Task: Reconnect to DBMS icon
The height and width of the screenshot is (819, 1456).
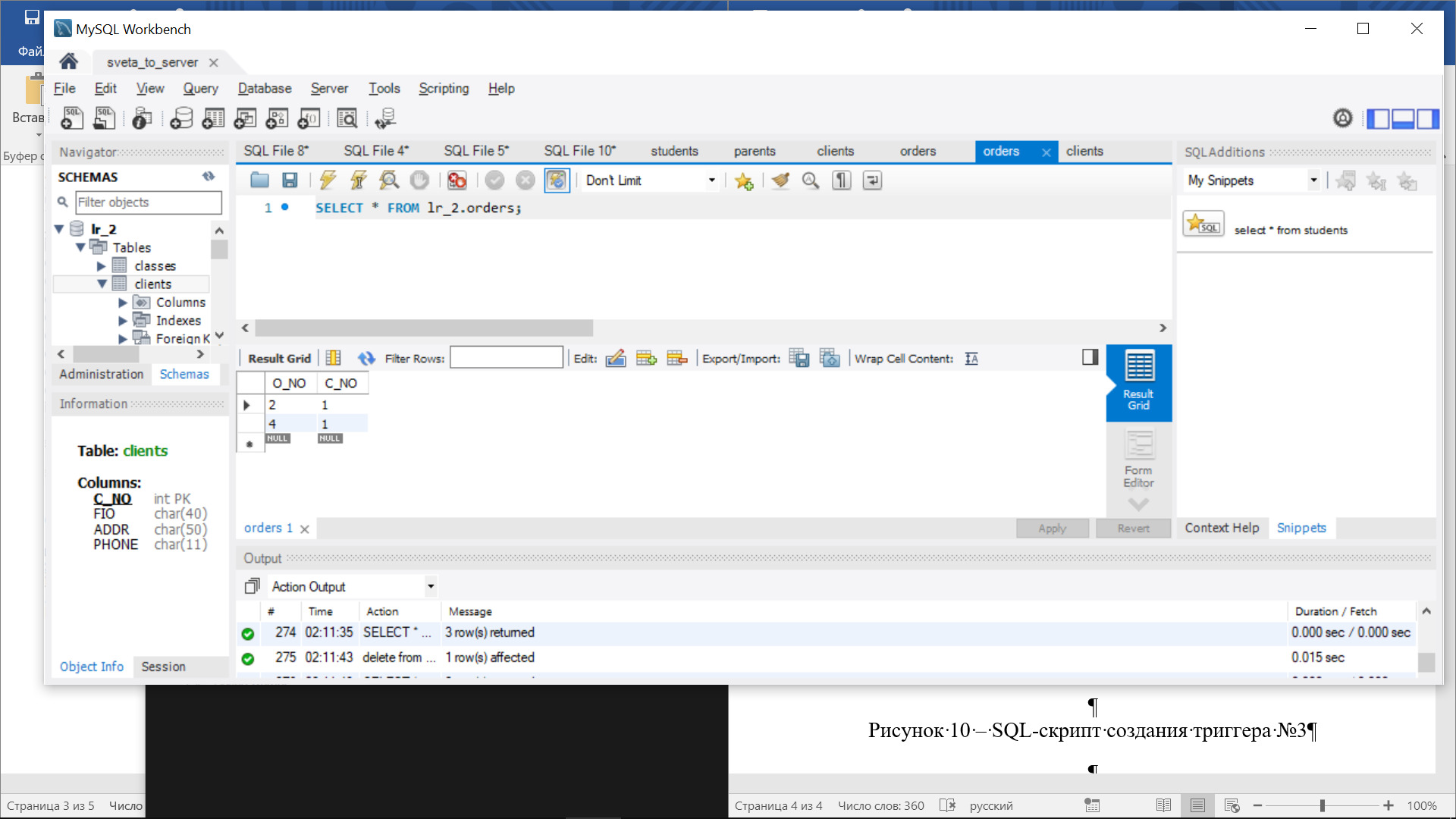Action: [x=385, y=118]
